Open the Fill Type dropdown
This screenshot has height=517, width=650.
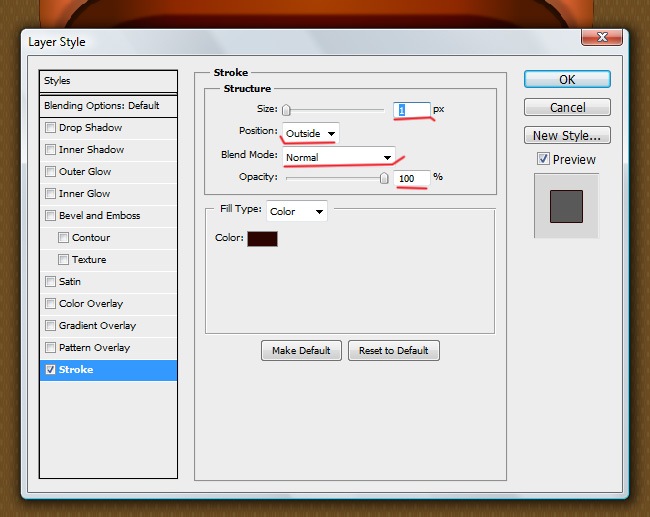pos(296,211)
